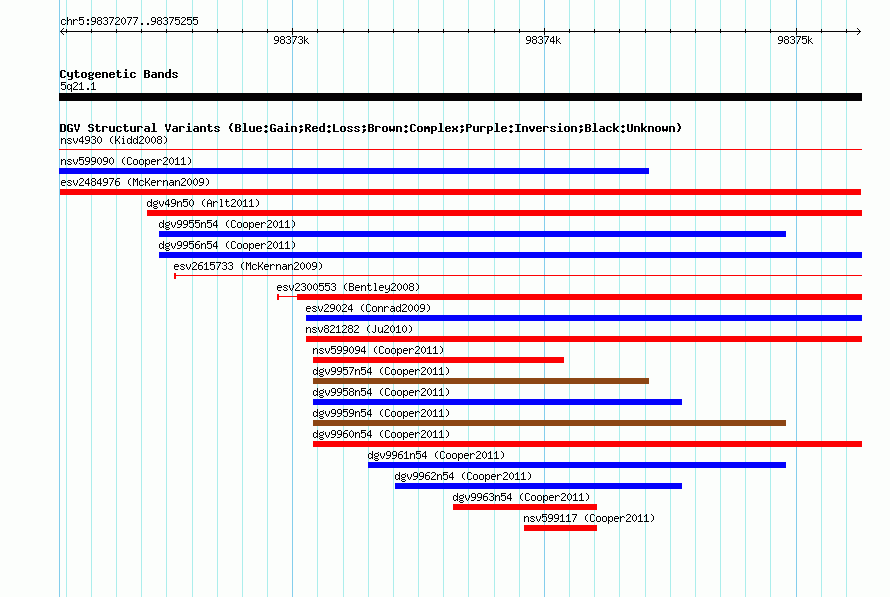The image size is (890, 597).
Task: Click the chr5:98372077..98375255 region label
Action: pos(129,22)
